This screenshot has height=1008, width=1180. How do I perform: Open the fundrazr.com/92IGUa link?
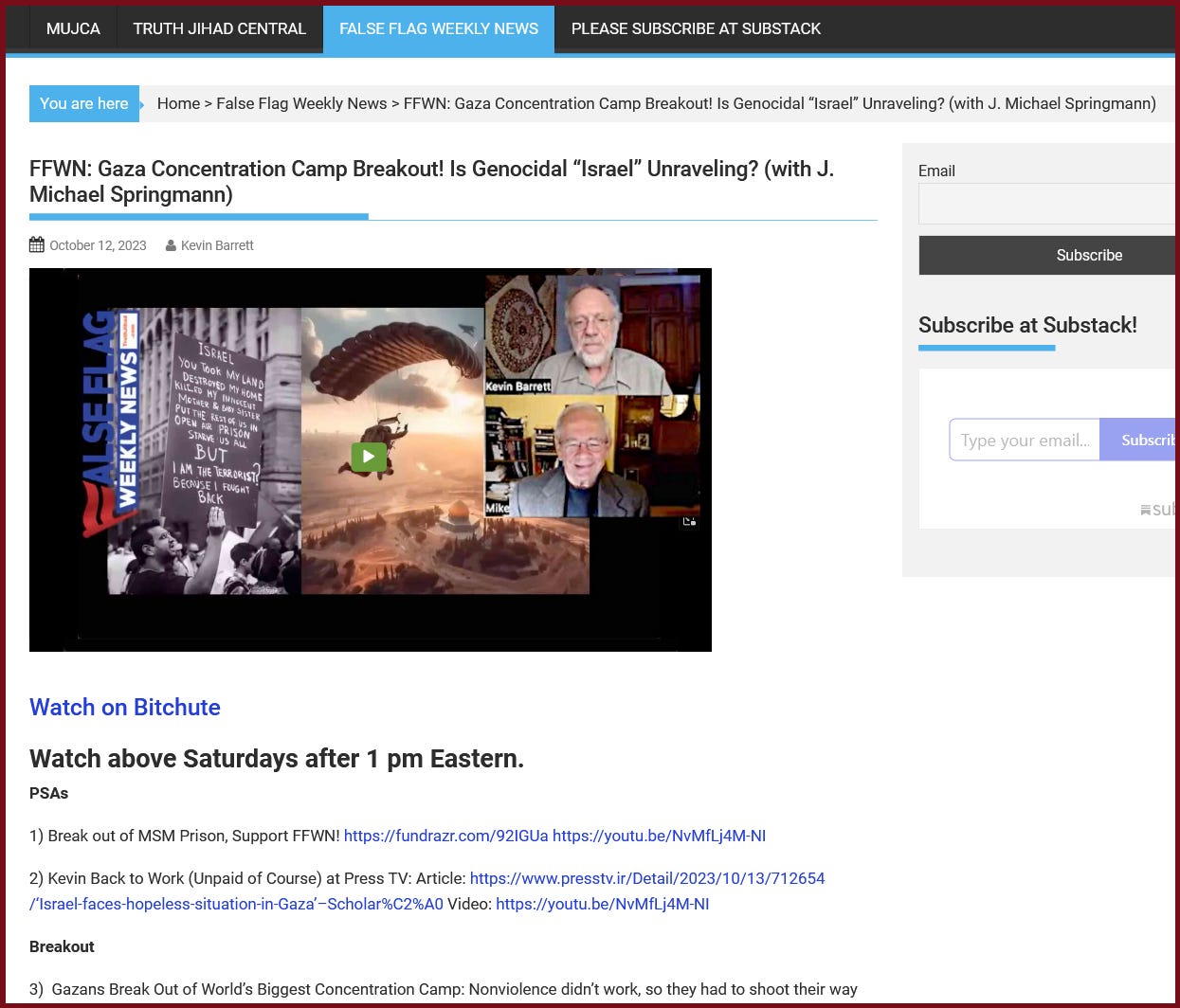[445, 836]
